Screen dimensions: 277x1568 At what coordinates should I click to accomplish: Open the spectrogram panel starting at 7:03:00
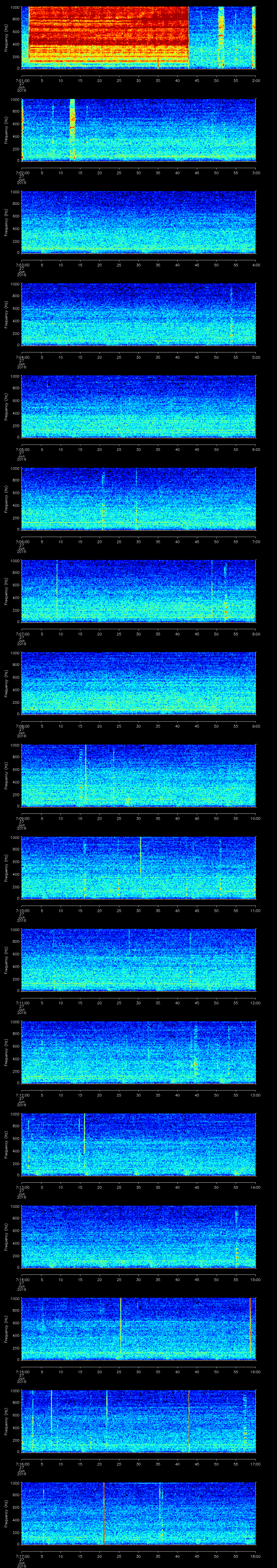139,222
